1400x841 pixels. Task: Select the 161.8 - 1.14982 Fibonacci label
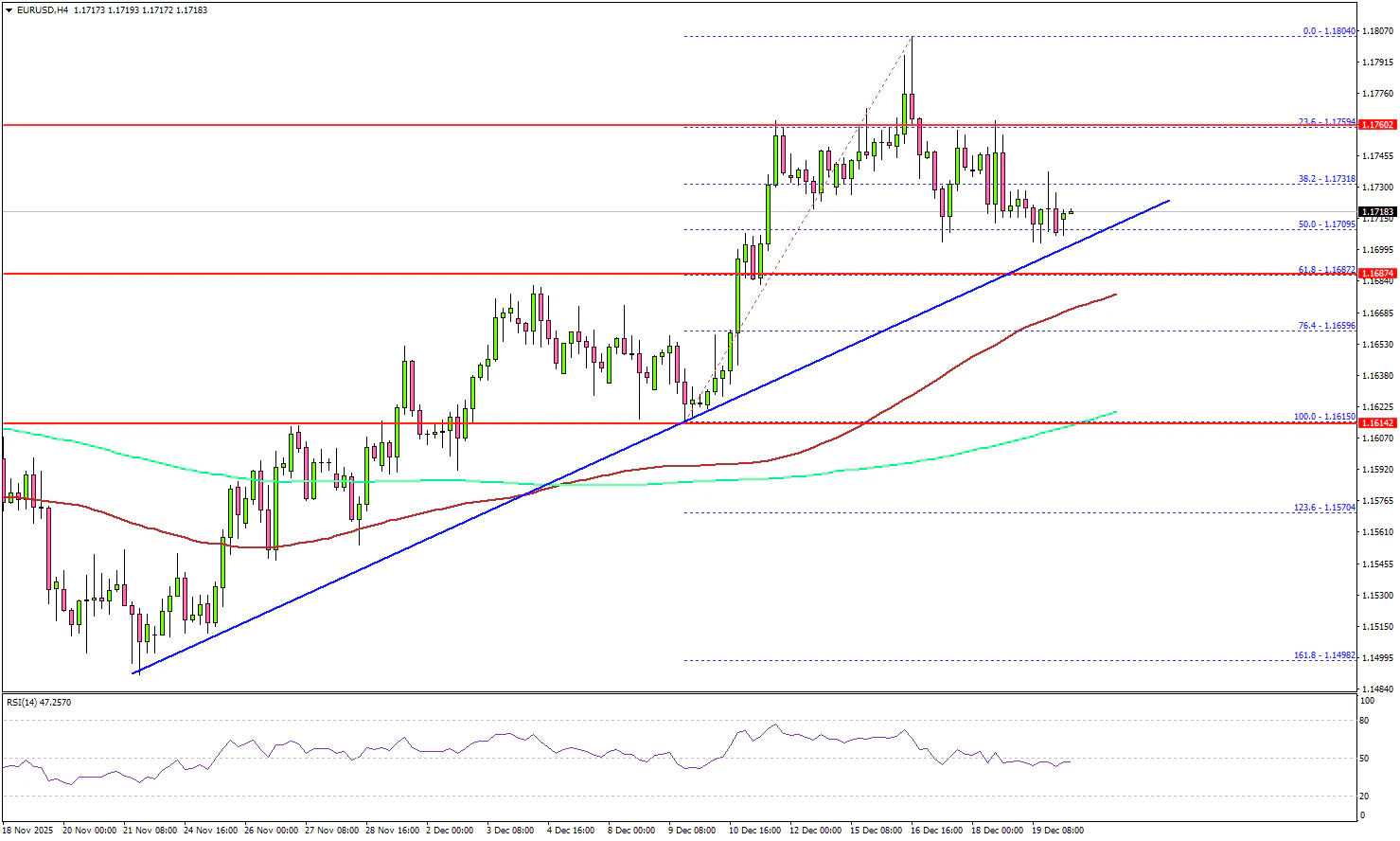[x=1324, y=655]
